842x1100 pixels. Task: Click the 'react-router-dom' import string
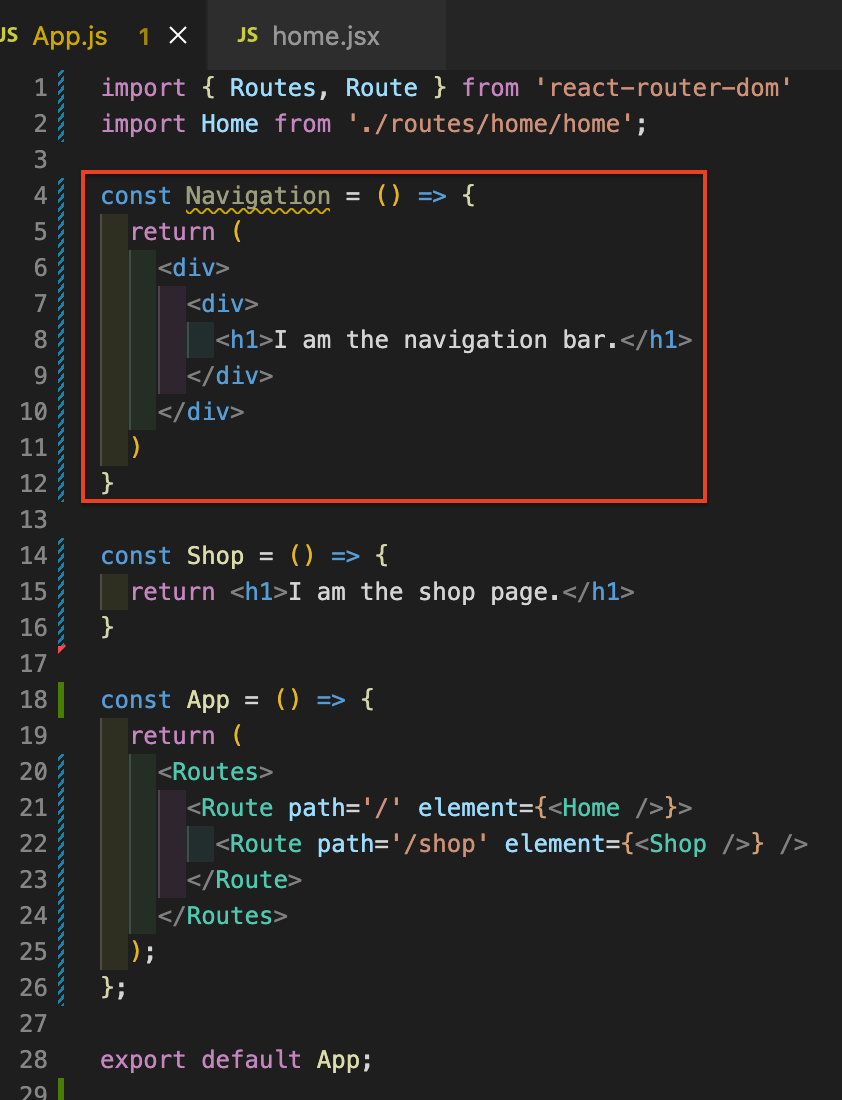(x=663, y=88)
